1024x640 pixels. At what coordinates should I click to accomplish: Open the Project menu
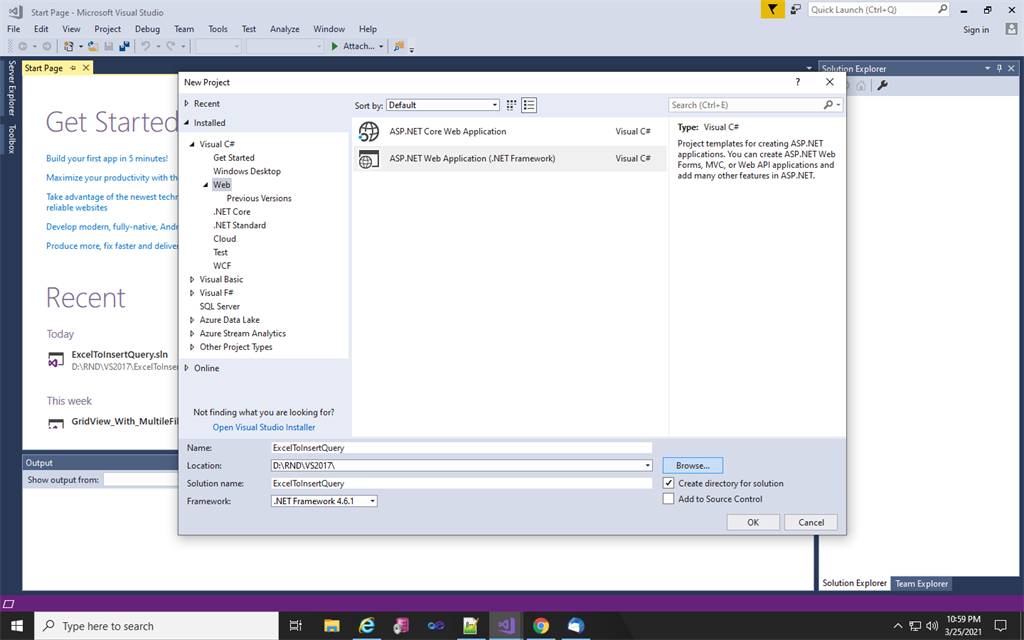107,29
